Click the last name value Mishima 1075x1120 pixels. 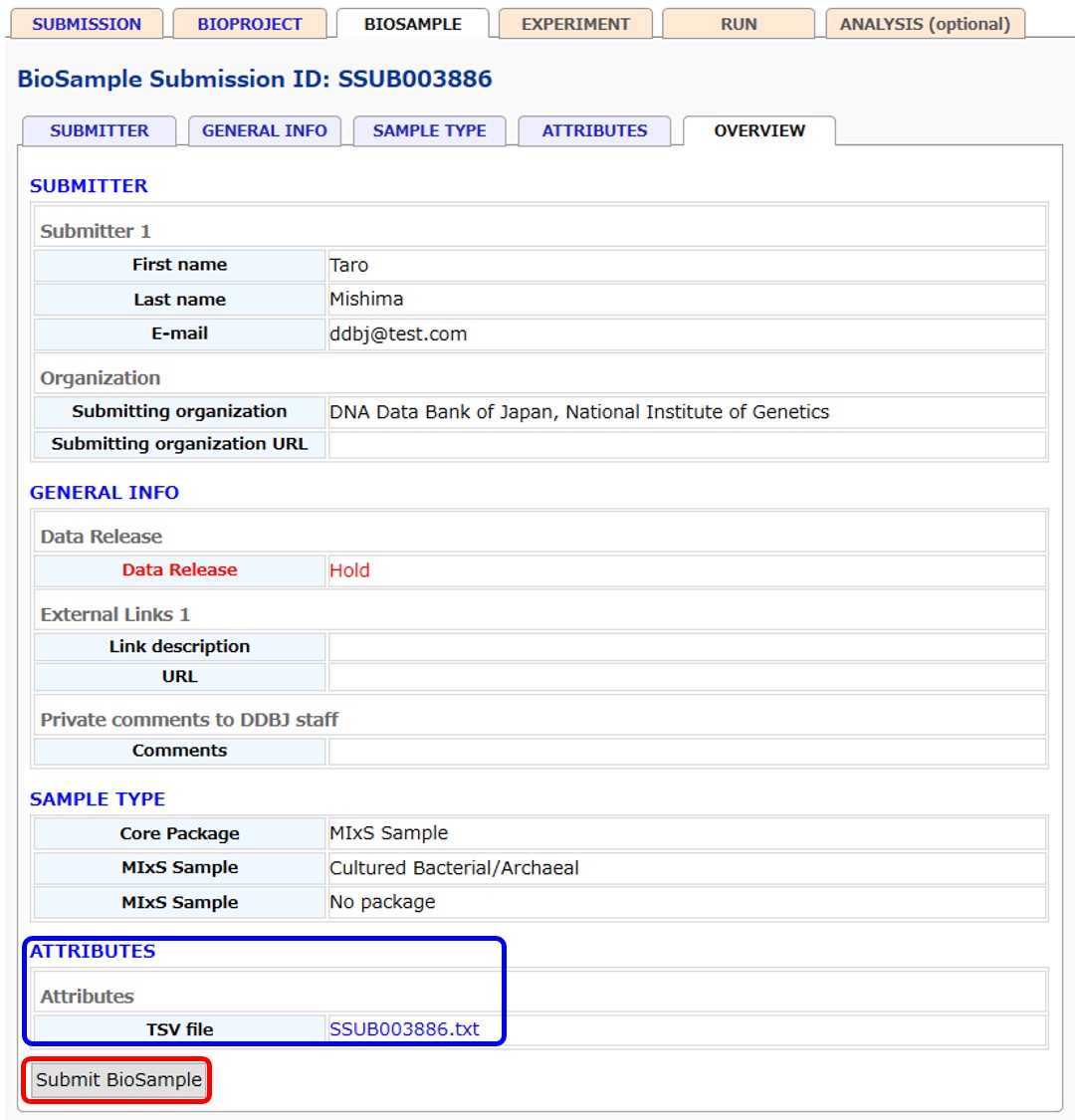tap(366, 300)
